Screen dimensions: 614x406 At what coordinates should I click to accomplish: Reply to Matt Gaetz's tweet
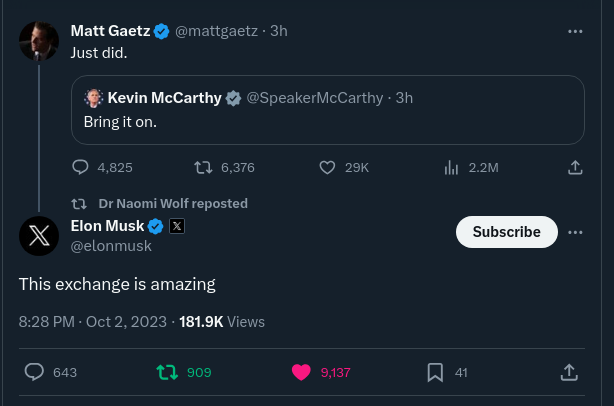pos(82,168)
